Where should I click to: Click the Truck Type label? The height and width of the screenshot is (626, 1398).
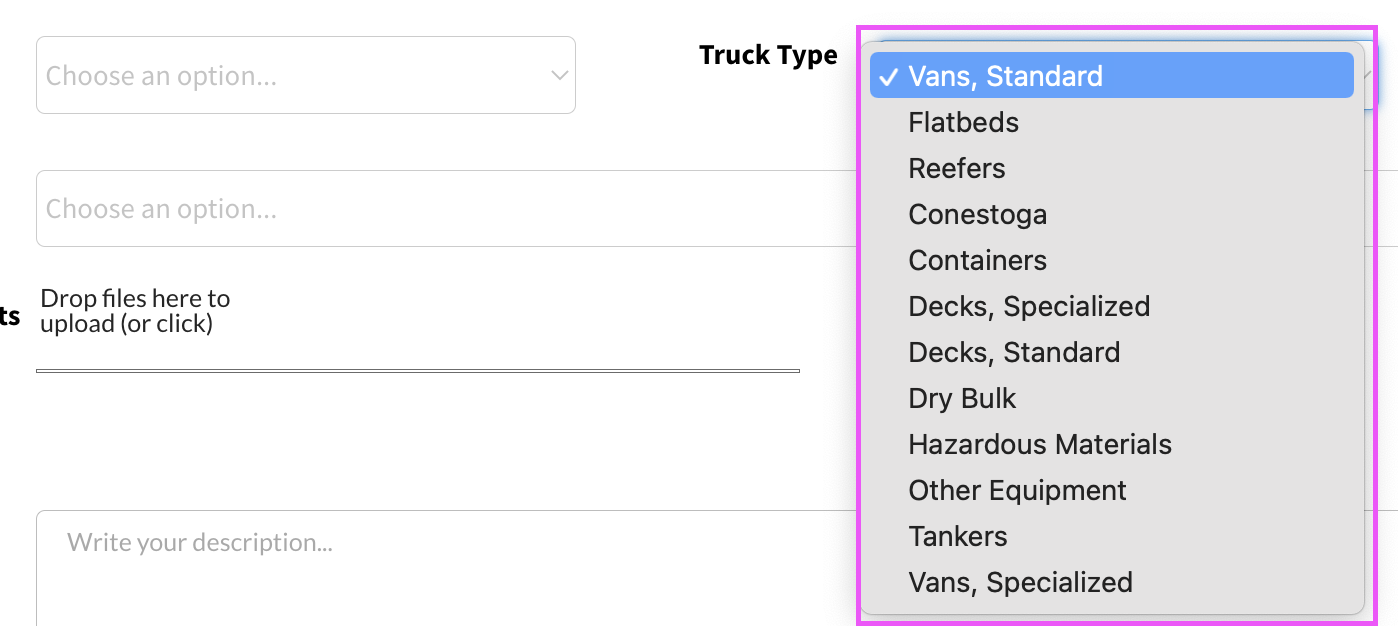pos(768,55)
